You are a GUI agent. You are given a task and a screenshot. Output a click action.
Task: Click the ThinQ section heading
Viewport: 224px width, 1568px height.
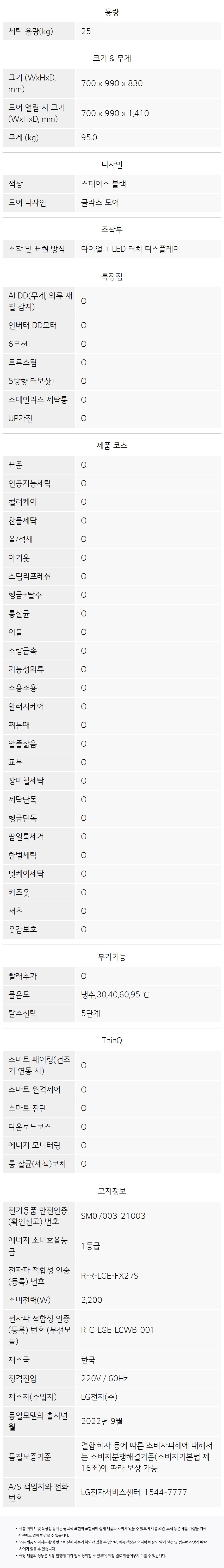click(112, 1041)
